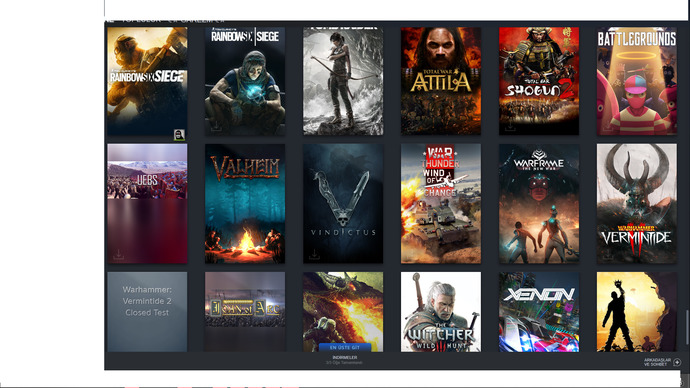Open the Valheim game cover
The height and width of the screenshot is (388, 690).
coord(245,204)
